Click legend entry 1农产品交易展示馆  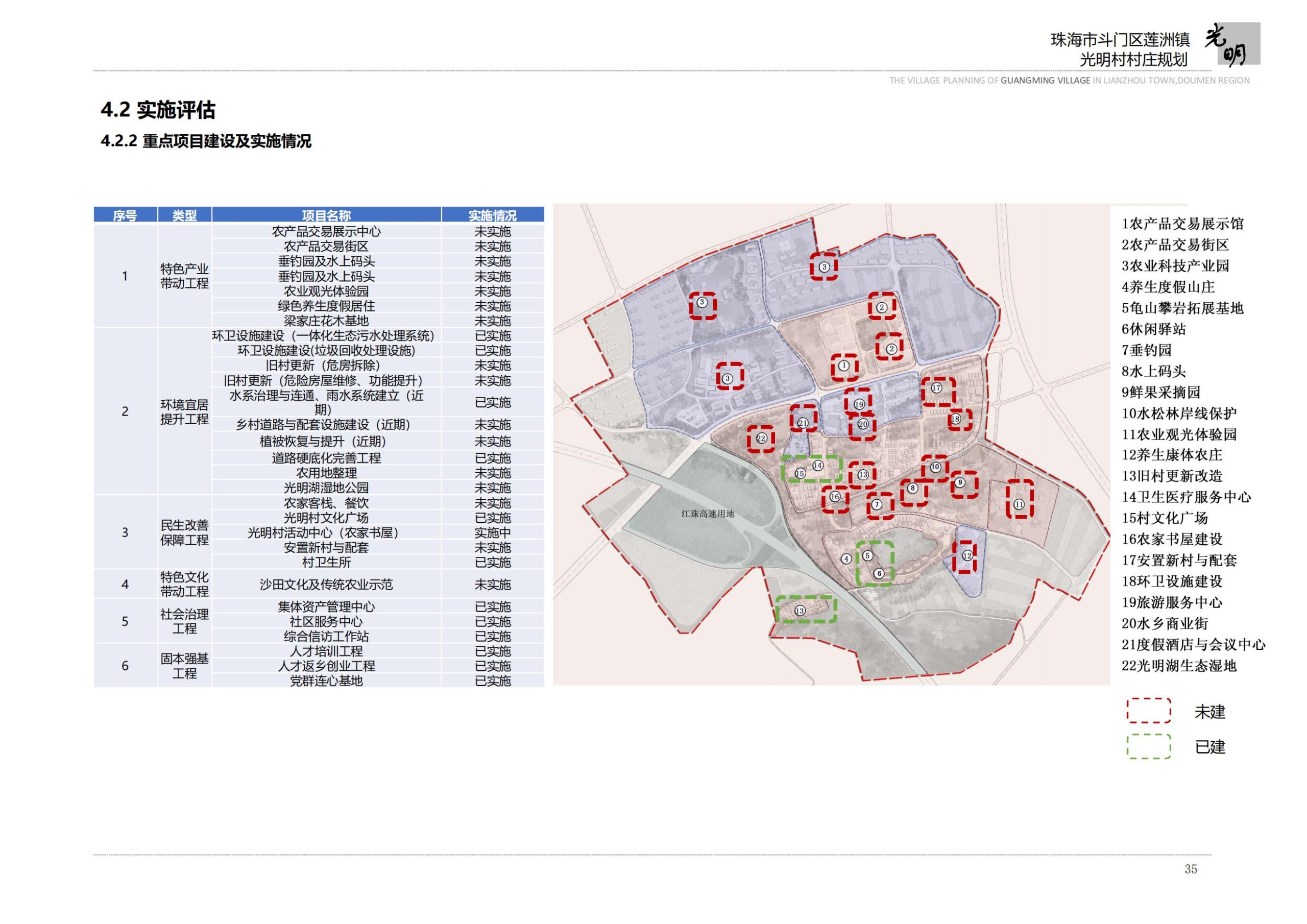click(x=1182, y=224)
